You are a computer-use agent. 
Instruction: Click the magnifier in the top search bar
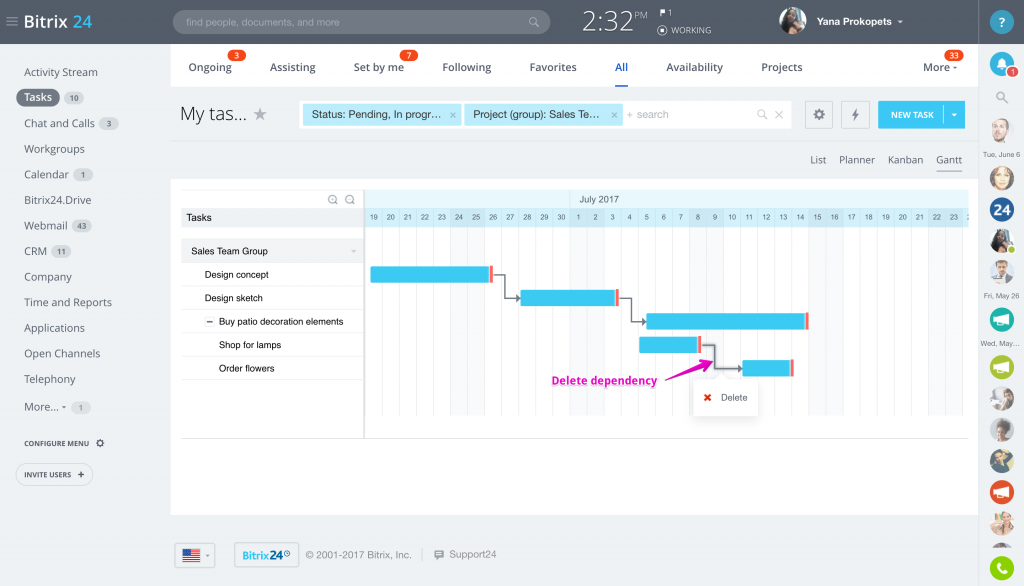pyautogui.click(x=534, y=22)
